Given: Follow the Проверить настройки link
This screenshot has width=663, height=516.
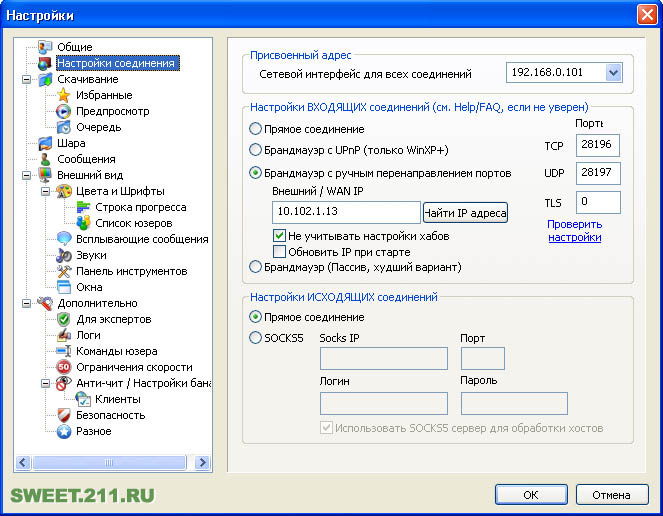Looking at the screenshot, I should (x=574, y=231).
